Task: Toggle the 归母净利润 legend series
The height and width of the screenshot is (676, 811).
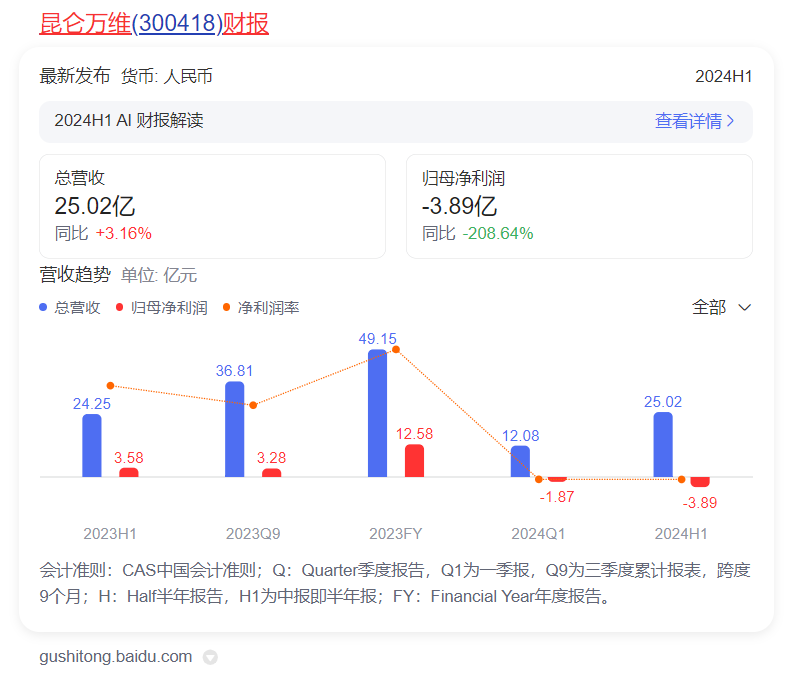Action: click(162, 308)
